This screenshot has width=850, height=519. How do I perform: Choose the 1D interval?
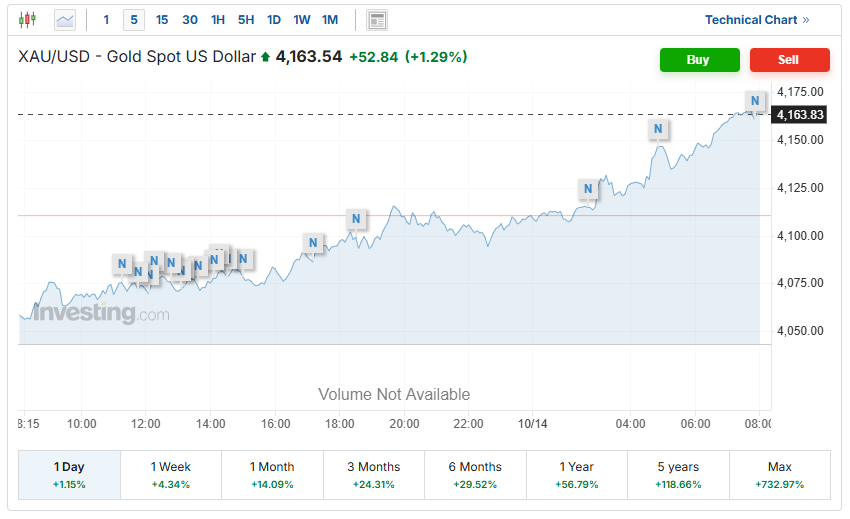tap(274, 19)
